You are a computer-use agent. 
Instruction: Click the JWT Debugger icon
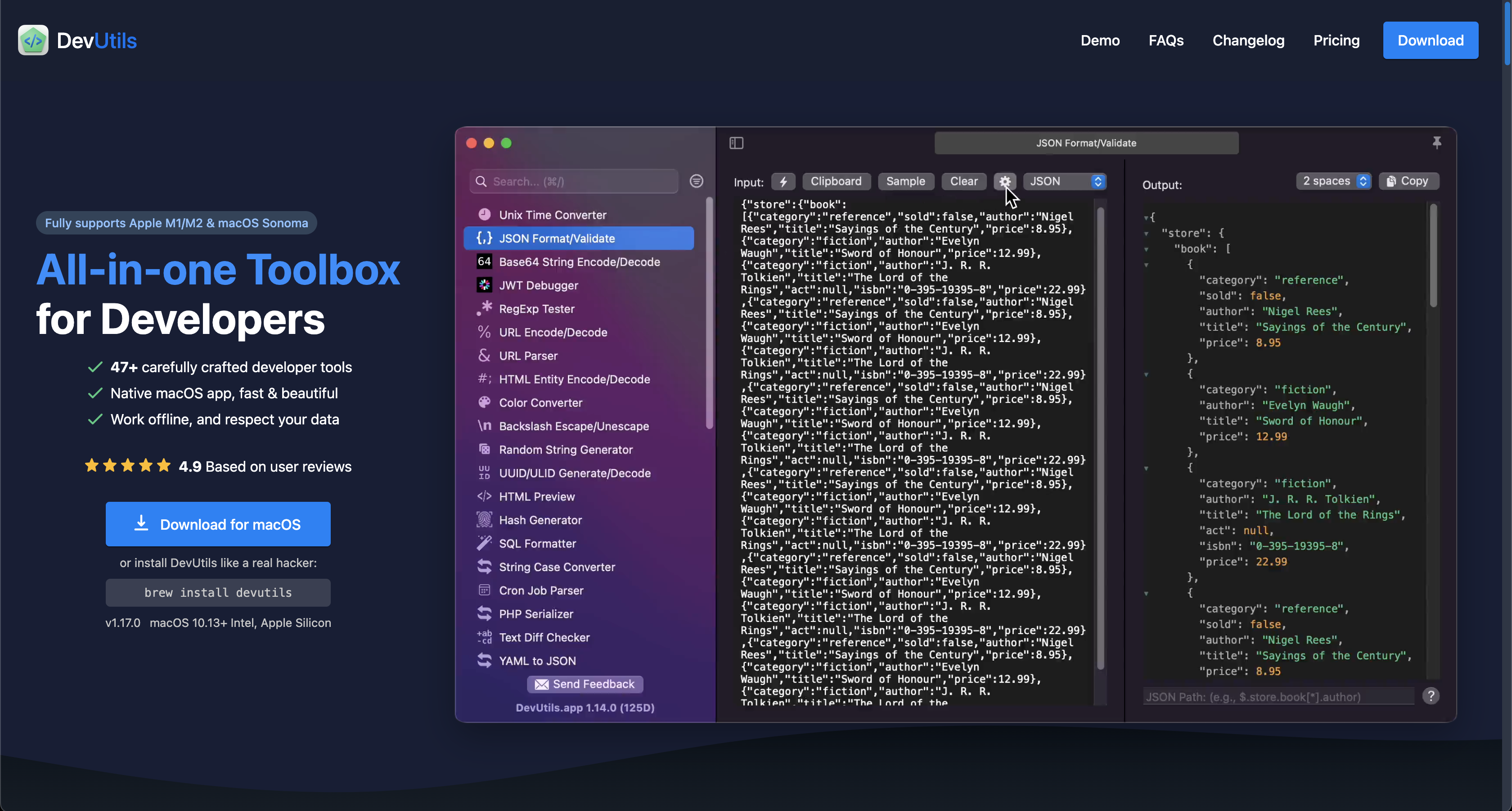click(x=484, y=284)
